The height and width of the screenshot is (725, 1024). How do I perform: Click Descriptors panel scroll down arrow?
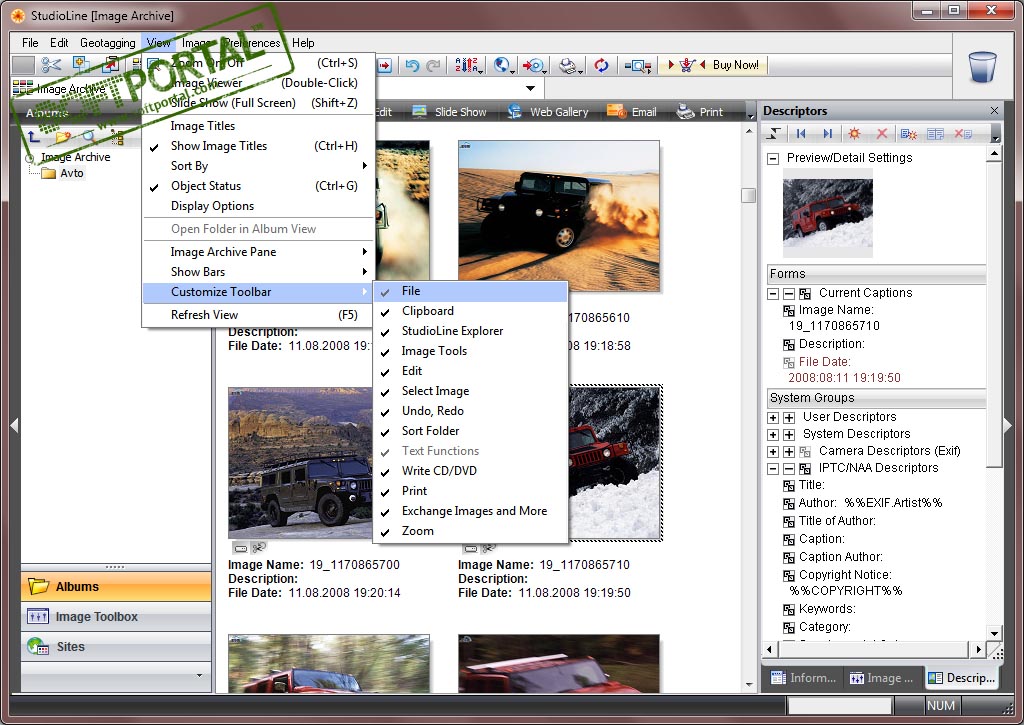(993, 633)
